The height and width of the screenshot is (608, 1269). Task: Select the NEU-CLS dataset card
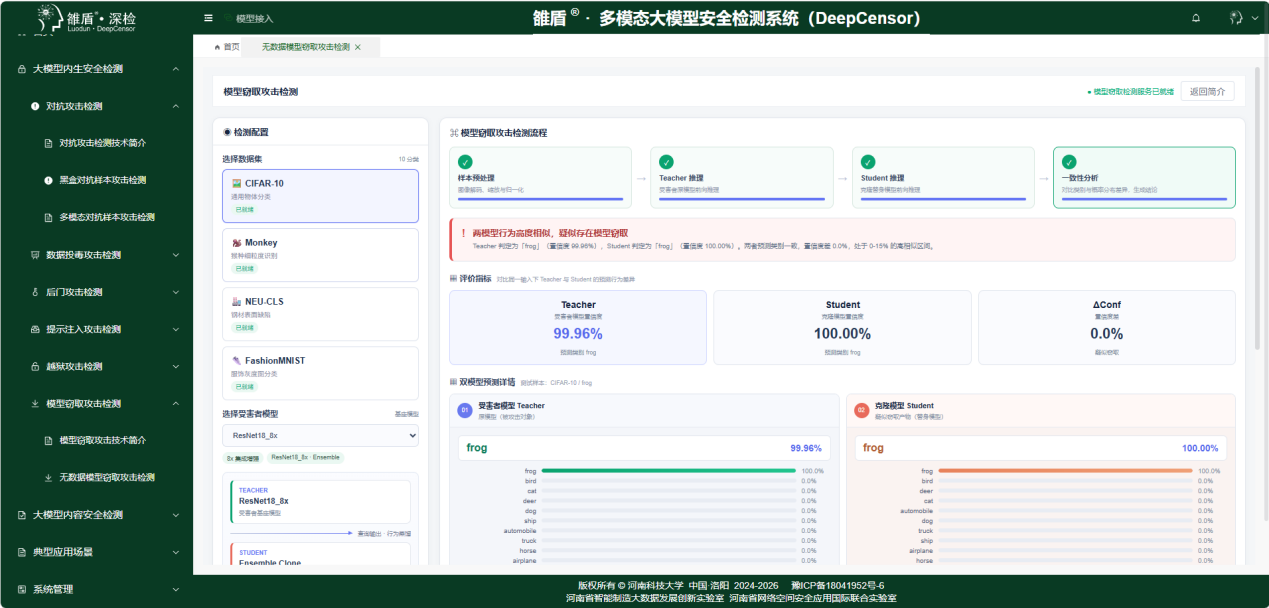pyautogui.click(x=320, y=314)
